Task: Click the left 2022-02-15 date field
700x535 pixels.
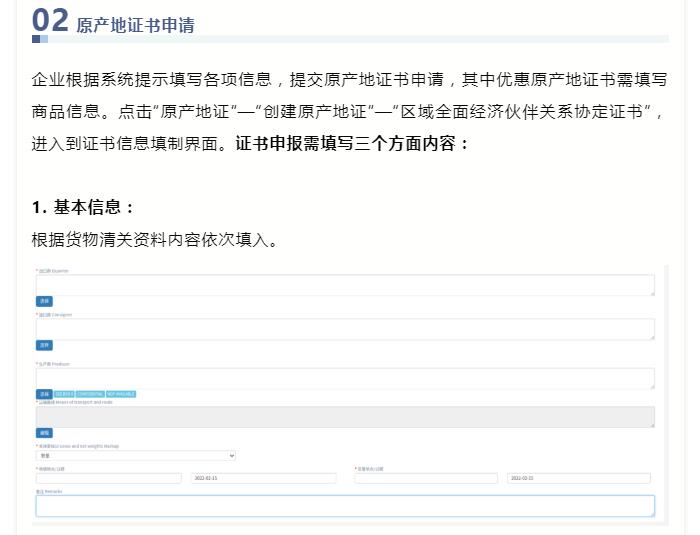Action: tap(262, 478)
